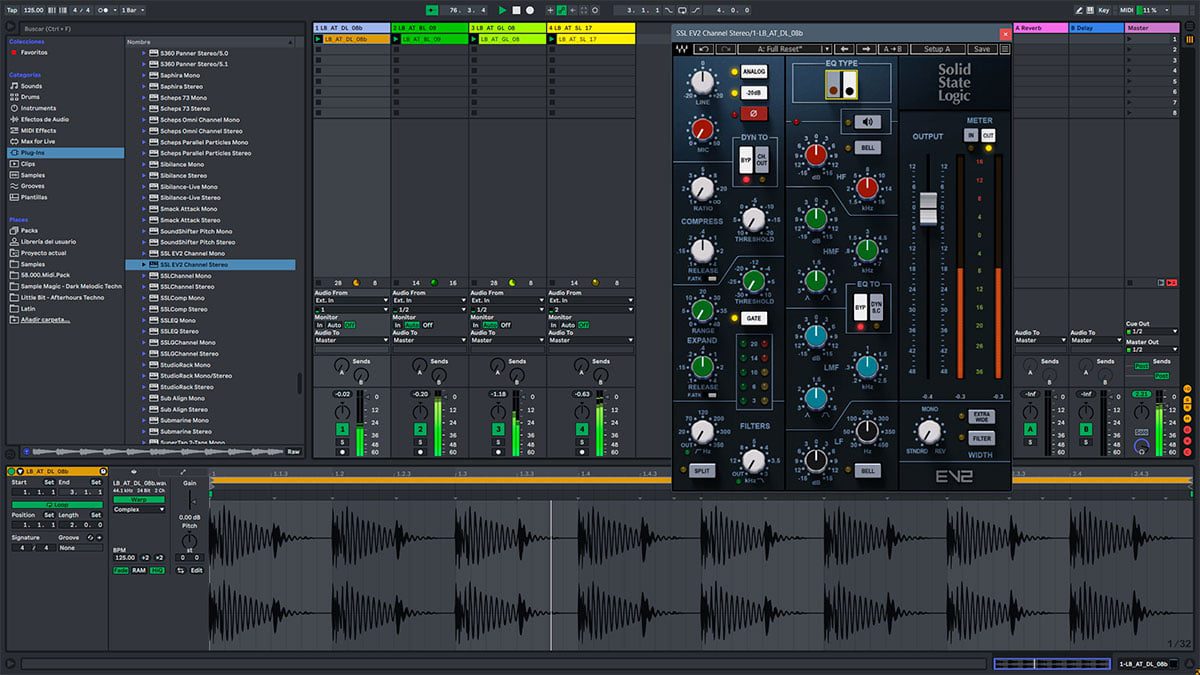The width and height of the screenshot is (1200, 675).
Task: Toggle DYN TO BYP switch
Action: point(746,161)
